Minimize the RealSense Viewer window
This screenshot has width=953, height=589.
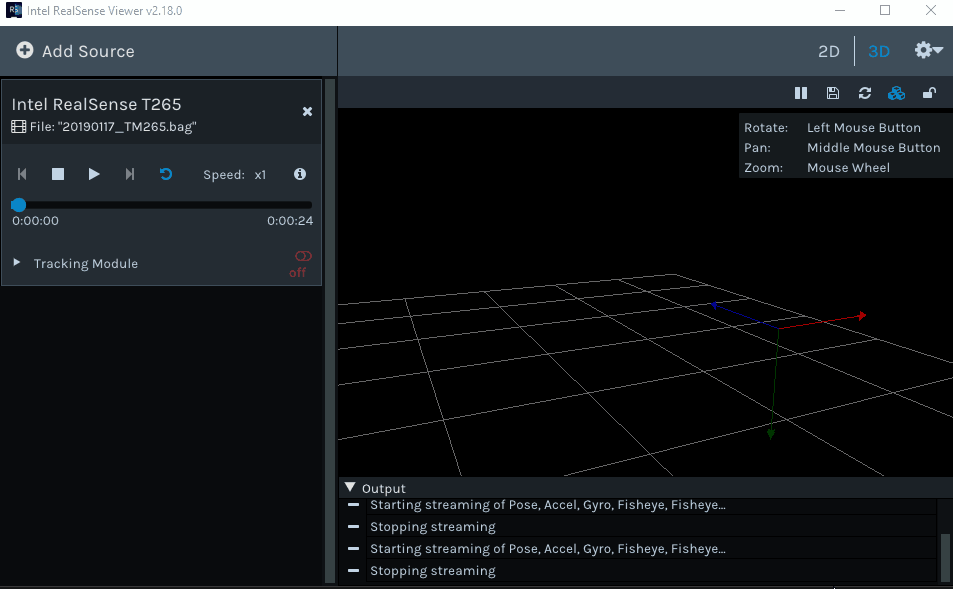point(840,10)
